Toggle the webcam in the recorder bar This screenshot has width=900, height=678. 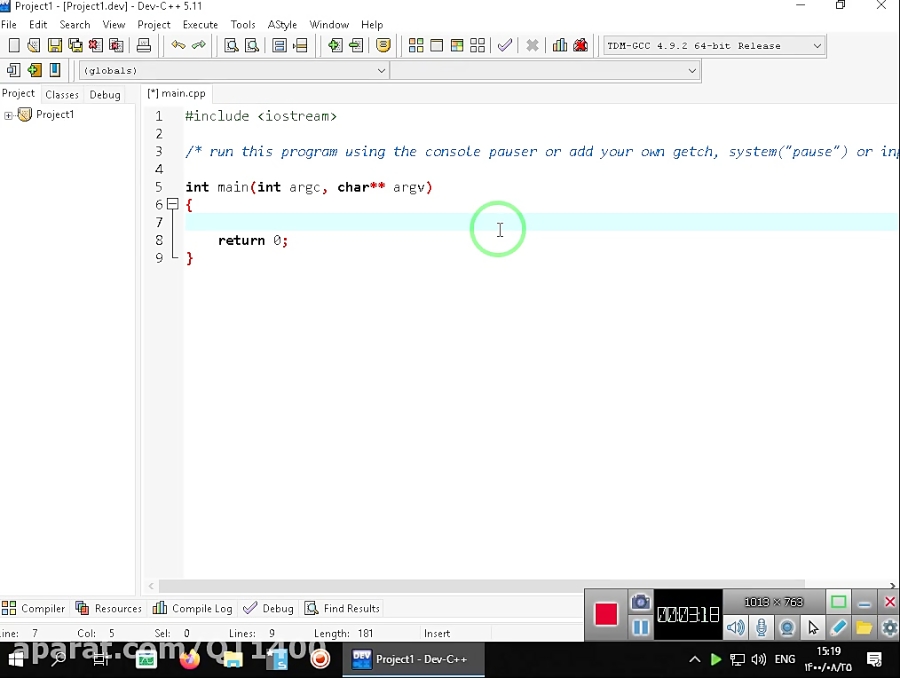click(787, 628)
